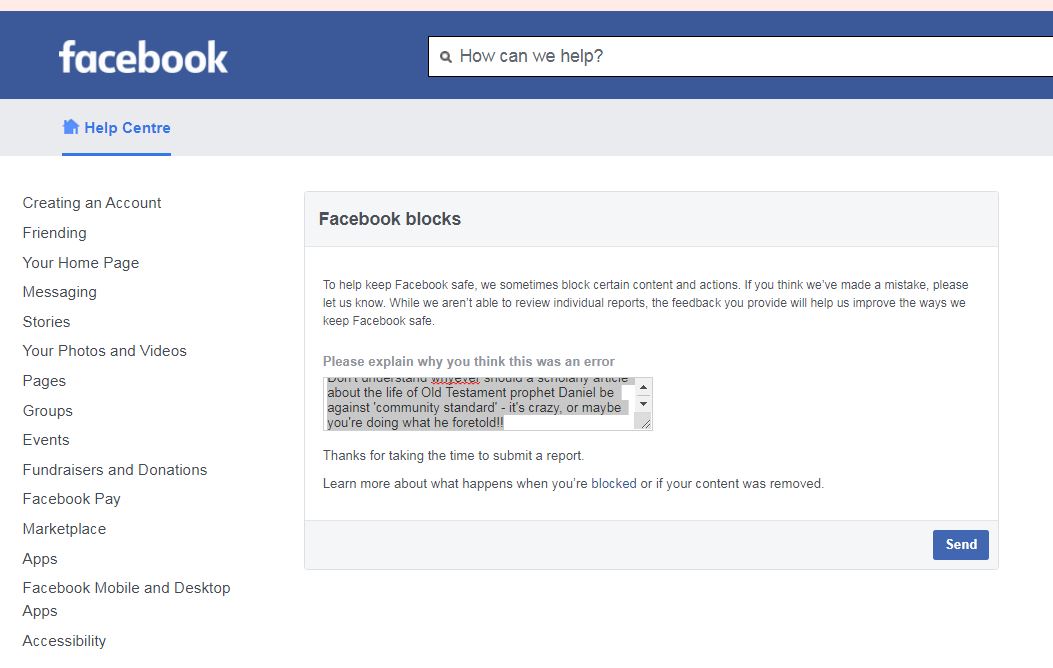Open the Messaging help topic
1053x668 pixels.
coord(60,292)
